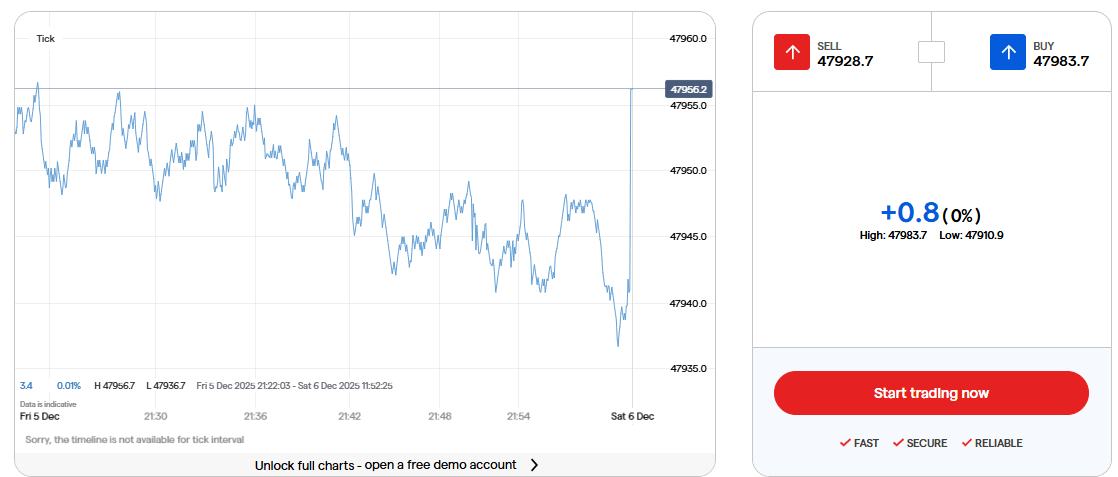Click the chevron next to Unlock full charts

(x=534, y=465)
